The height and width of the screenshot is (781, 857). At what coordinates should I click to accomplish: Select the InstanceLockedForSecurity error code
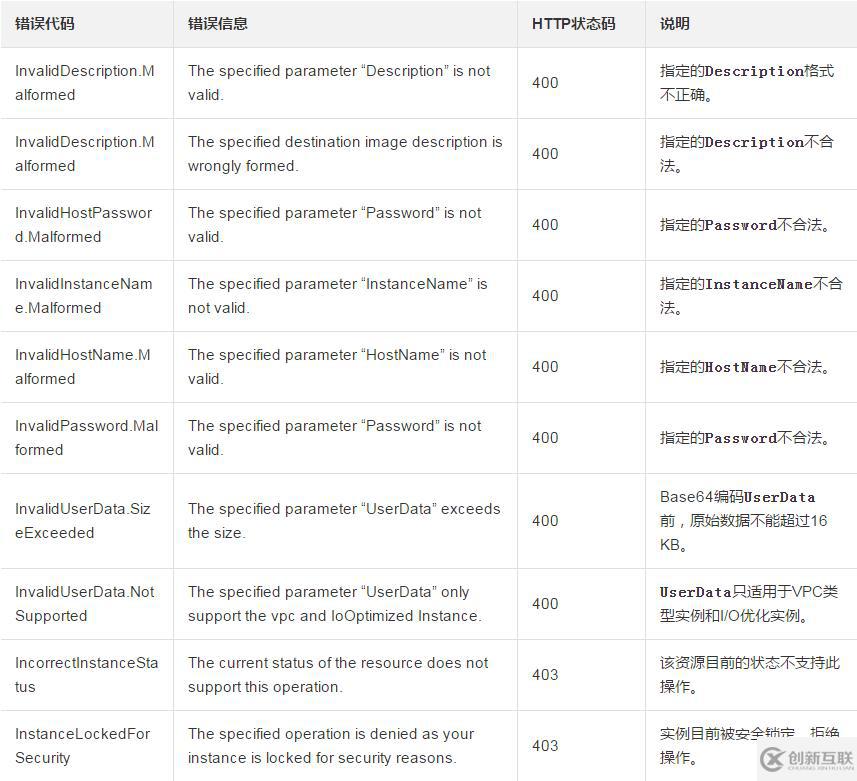(83, 746)
